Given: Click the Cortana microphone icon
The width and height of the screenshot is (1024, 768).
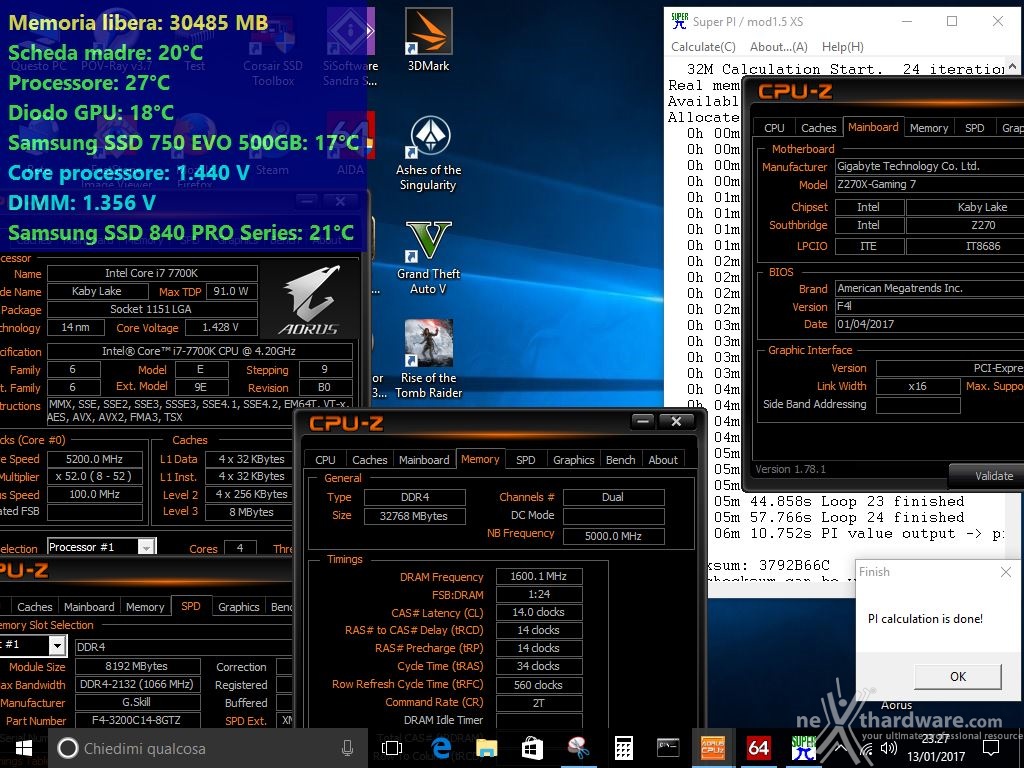Looking at the screenshot, I should pos(347,748).
